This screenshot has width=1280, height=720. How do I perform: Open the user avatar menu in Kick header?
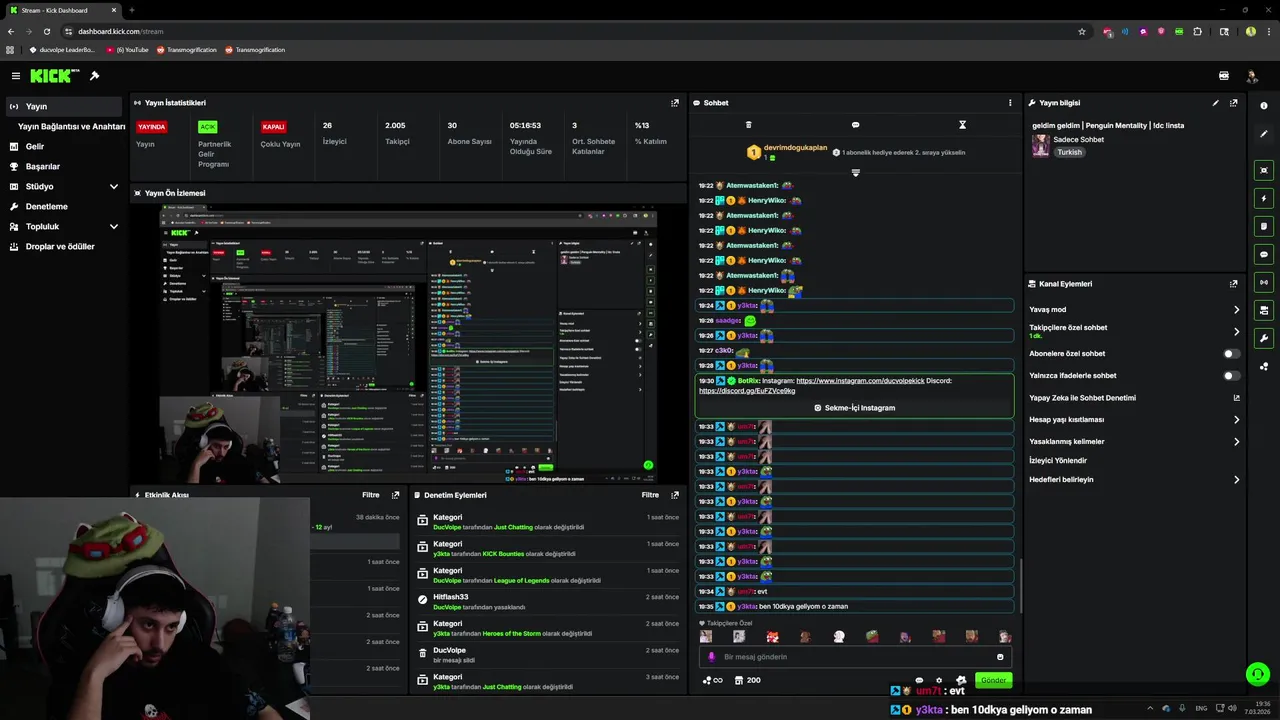pyautogui.click(x=1251, y=76)
